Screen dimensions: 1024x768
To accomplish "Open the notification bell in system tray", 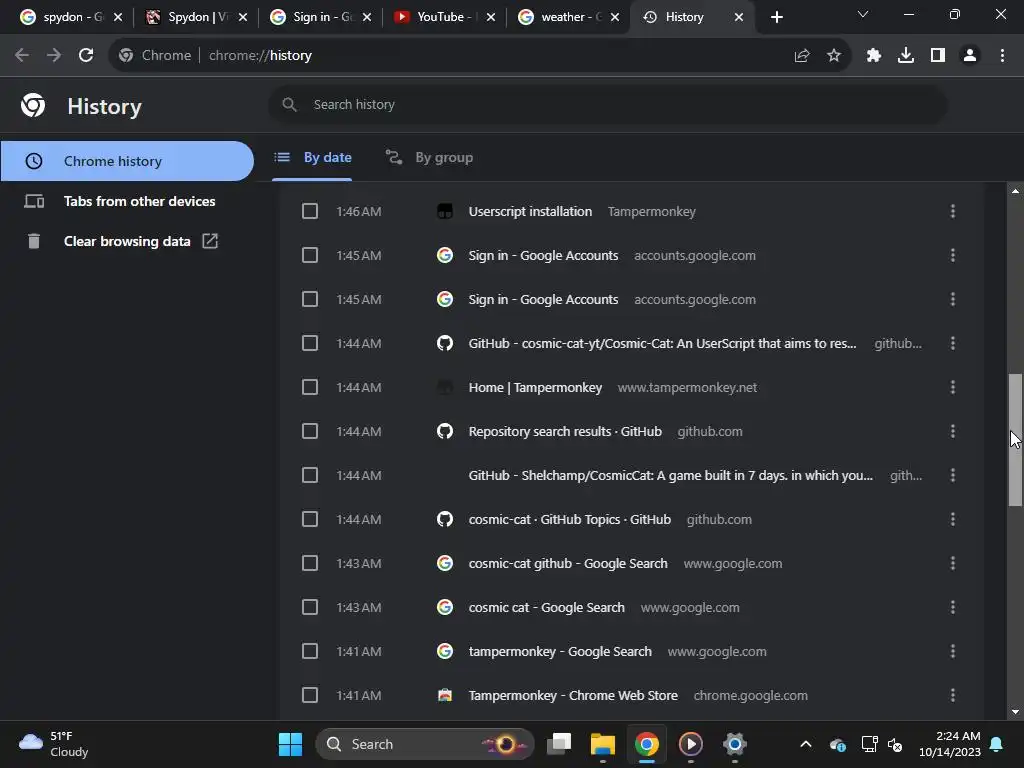I will pyautogui.click(x=997, y=744).
